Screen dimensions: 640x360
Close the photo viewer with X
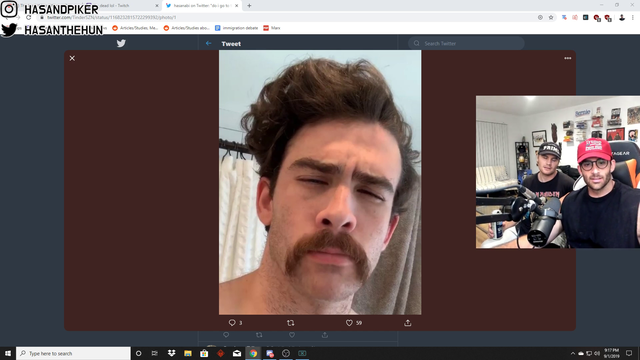pos(72,58)
